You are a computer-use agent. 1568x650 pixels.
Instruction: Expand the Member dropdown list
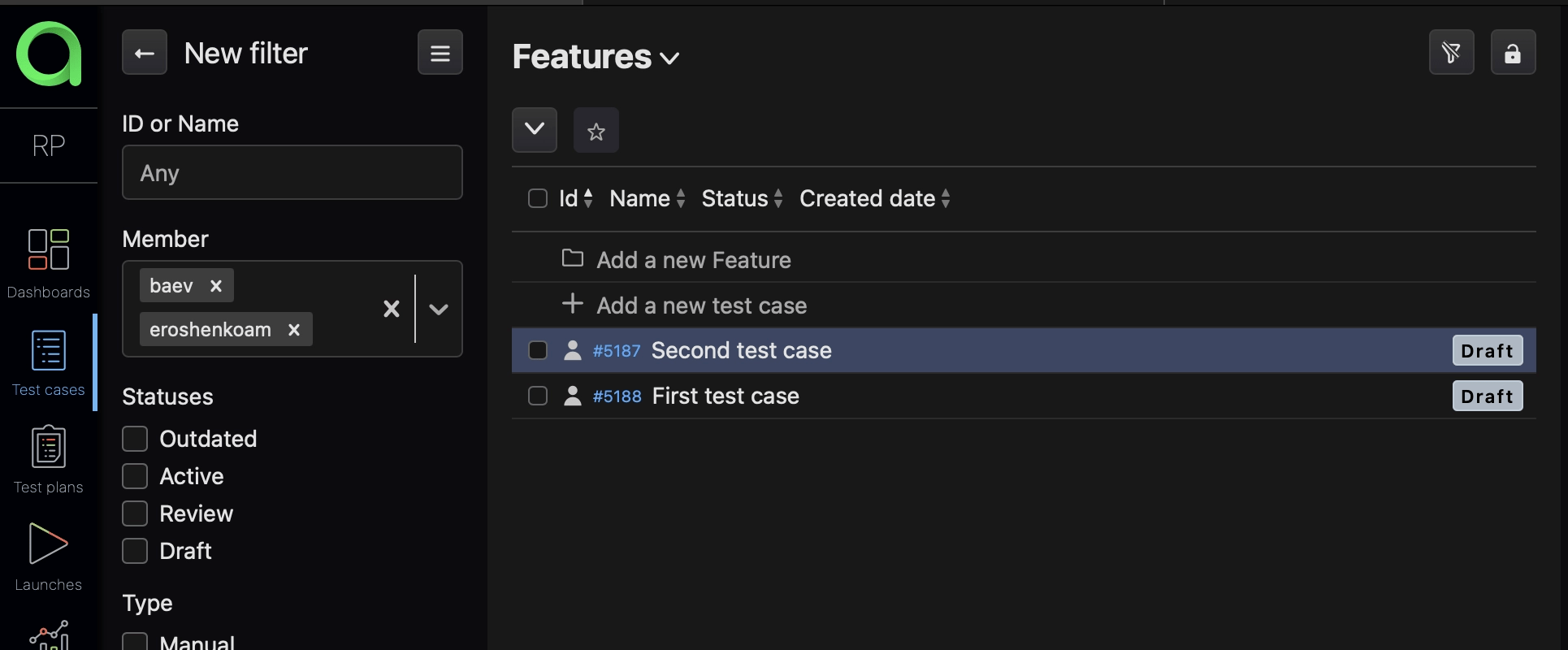[x=439, y=309]
